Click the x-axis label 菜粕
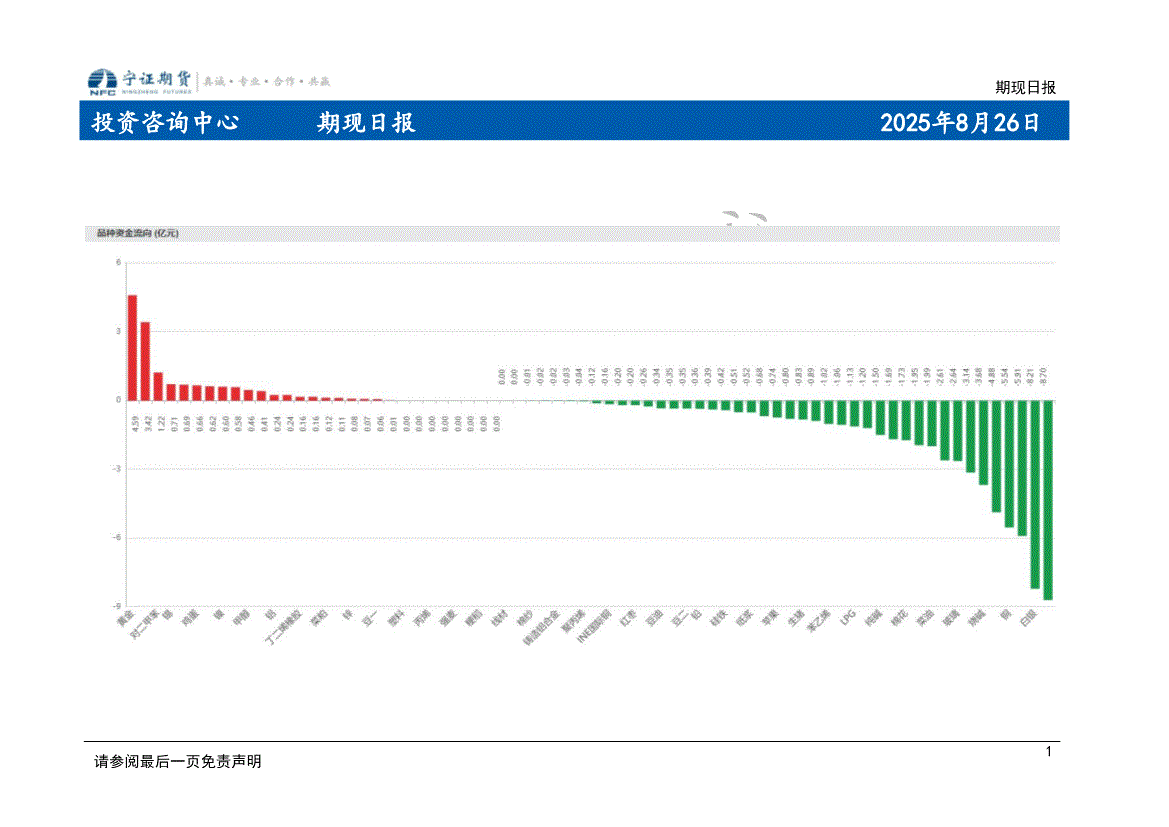Screen dimensions: 1169x827 click(318, 617)
